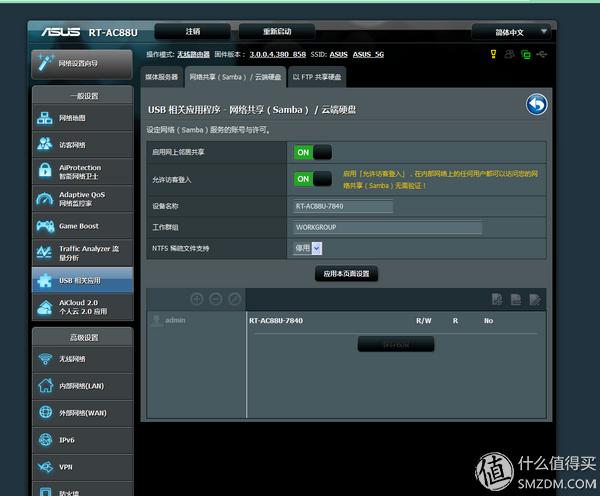Open LAN house icon
Viewport: 600px width, 496px height.
pyautogui.click(x=46, y=385)
